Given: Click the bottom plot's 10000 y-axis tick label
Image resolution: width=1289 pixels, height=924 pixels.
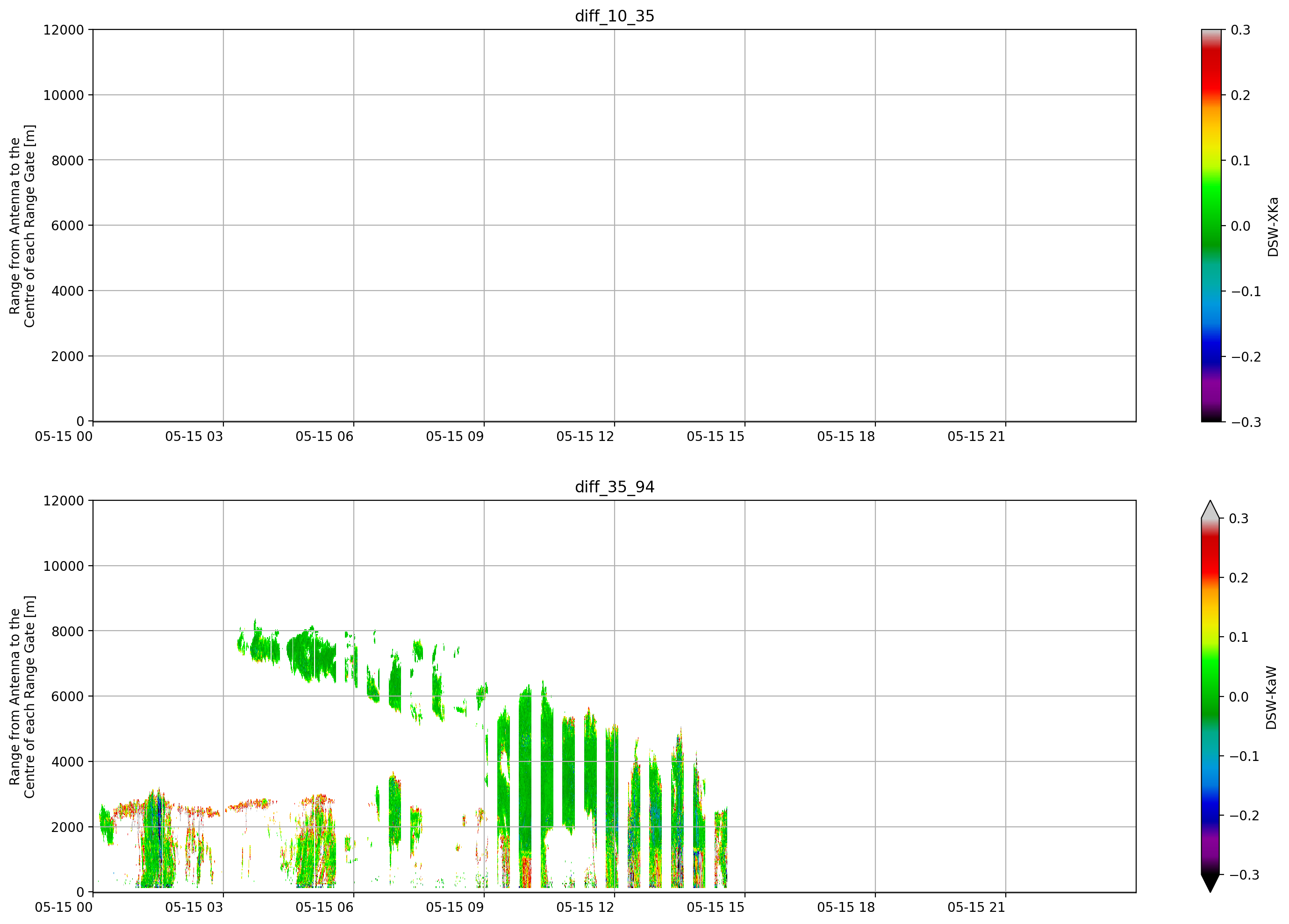Looking at the screenshot, I should pos(64,566).
